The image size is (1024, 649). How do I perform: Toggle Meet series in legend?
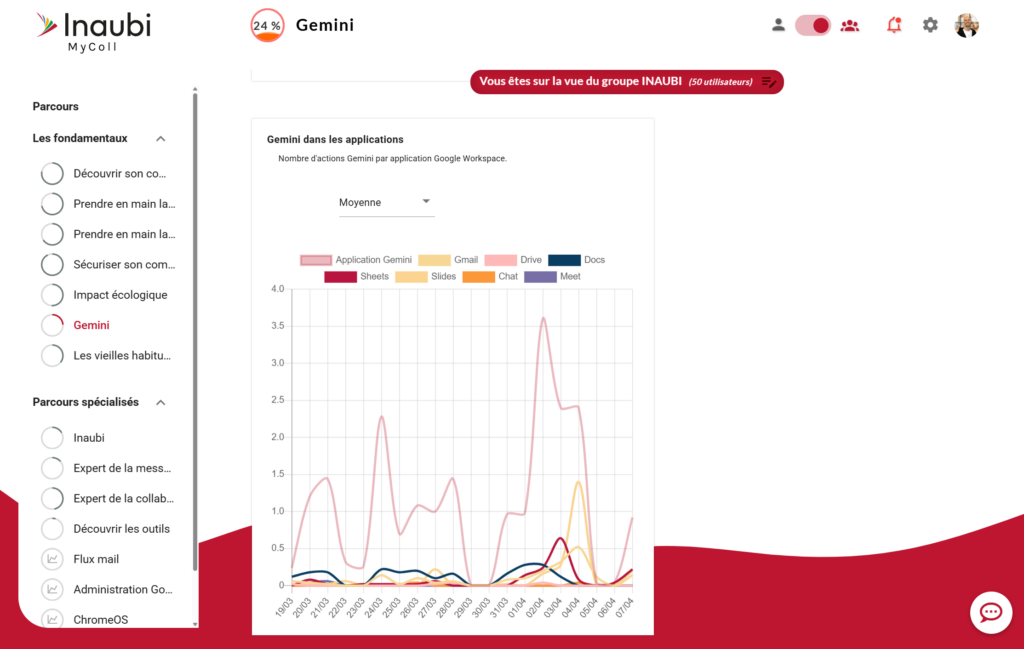pos(552,277)
